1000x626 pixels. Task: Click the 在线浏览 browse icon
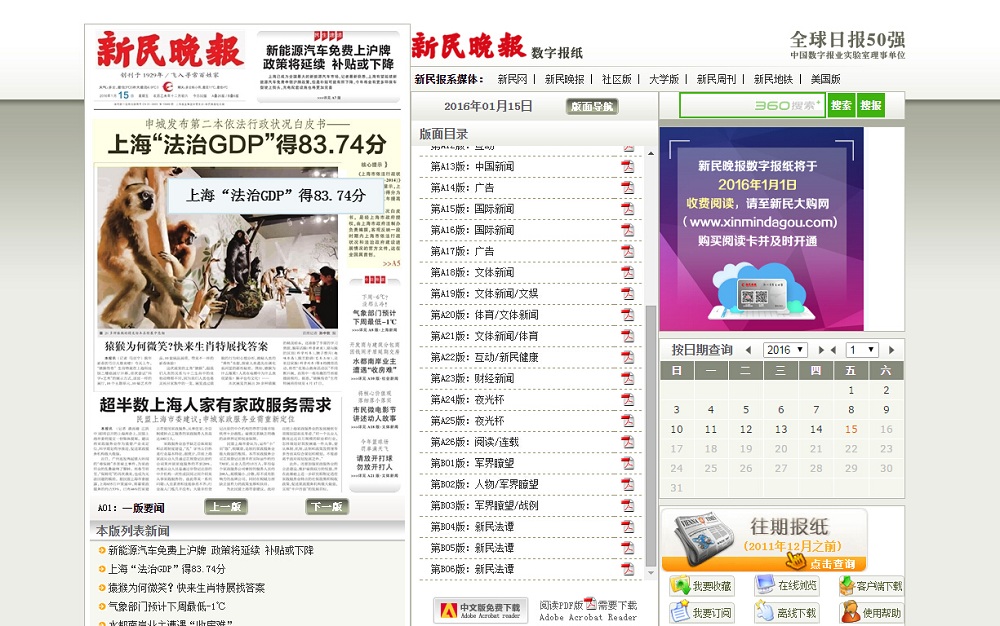pos(786,585)
